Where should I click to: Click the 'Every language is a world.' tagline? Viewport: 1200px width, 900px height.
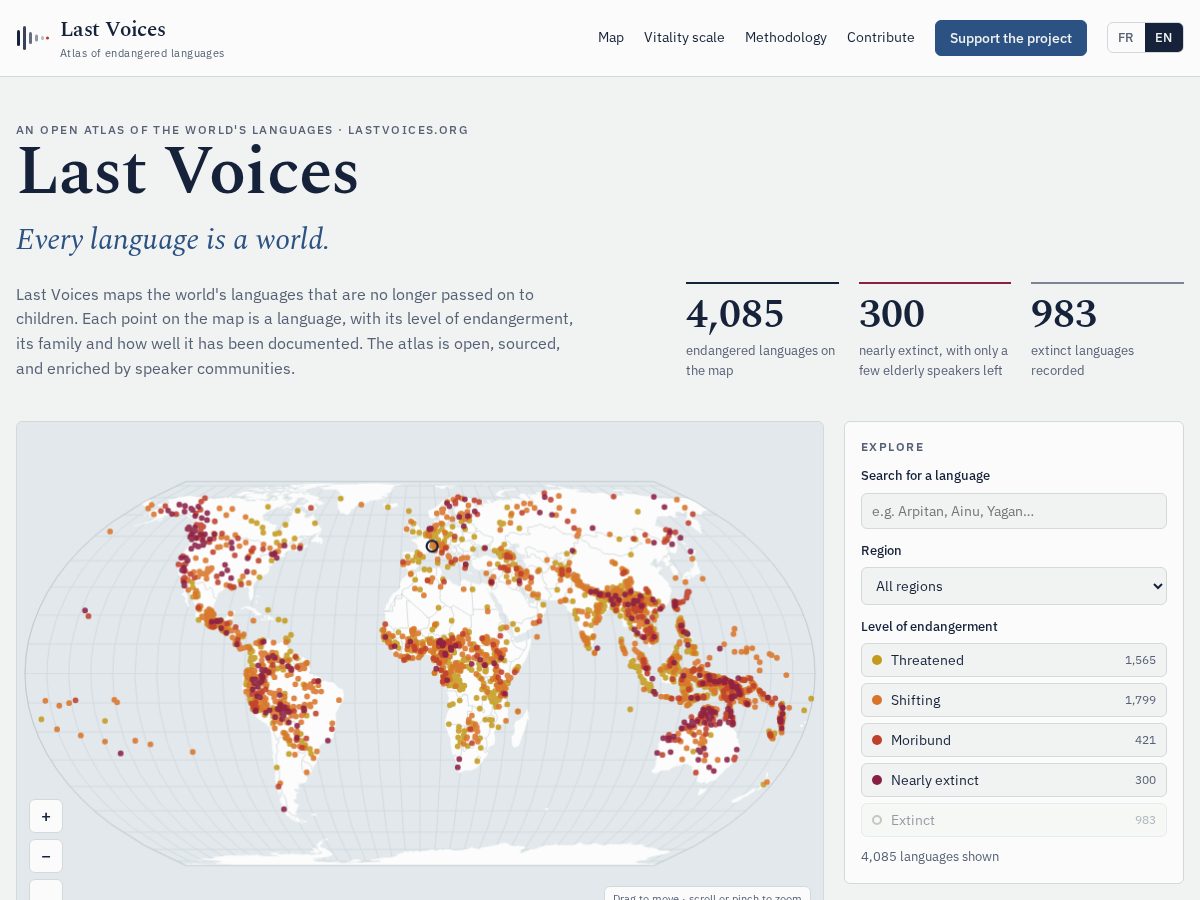tap(173, 239)
